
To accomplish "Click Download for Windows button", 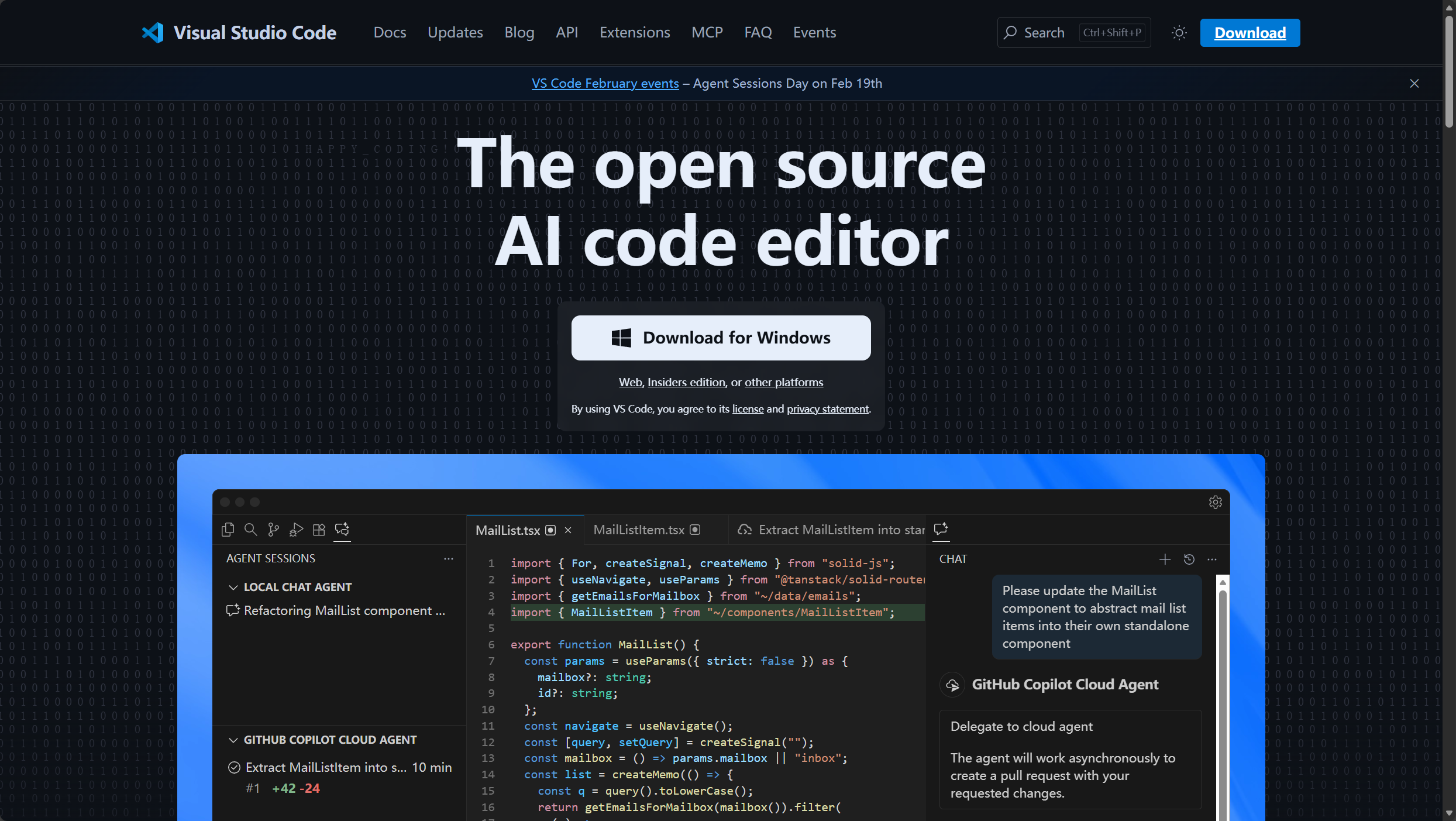I will click(x=721, y=338).
